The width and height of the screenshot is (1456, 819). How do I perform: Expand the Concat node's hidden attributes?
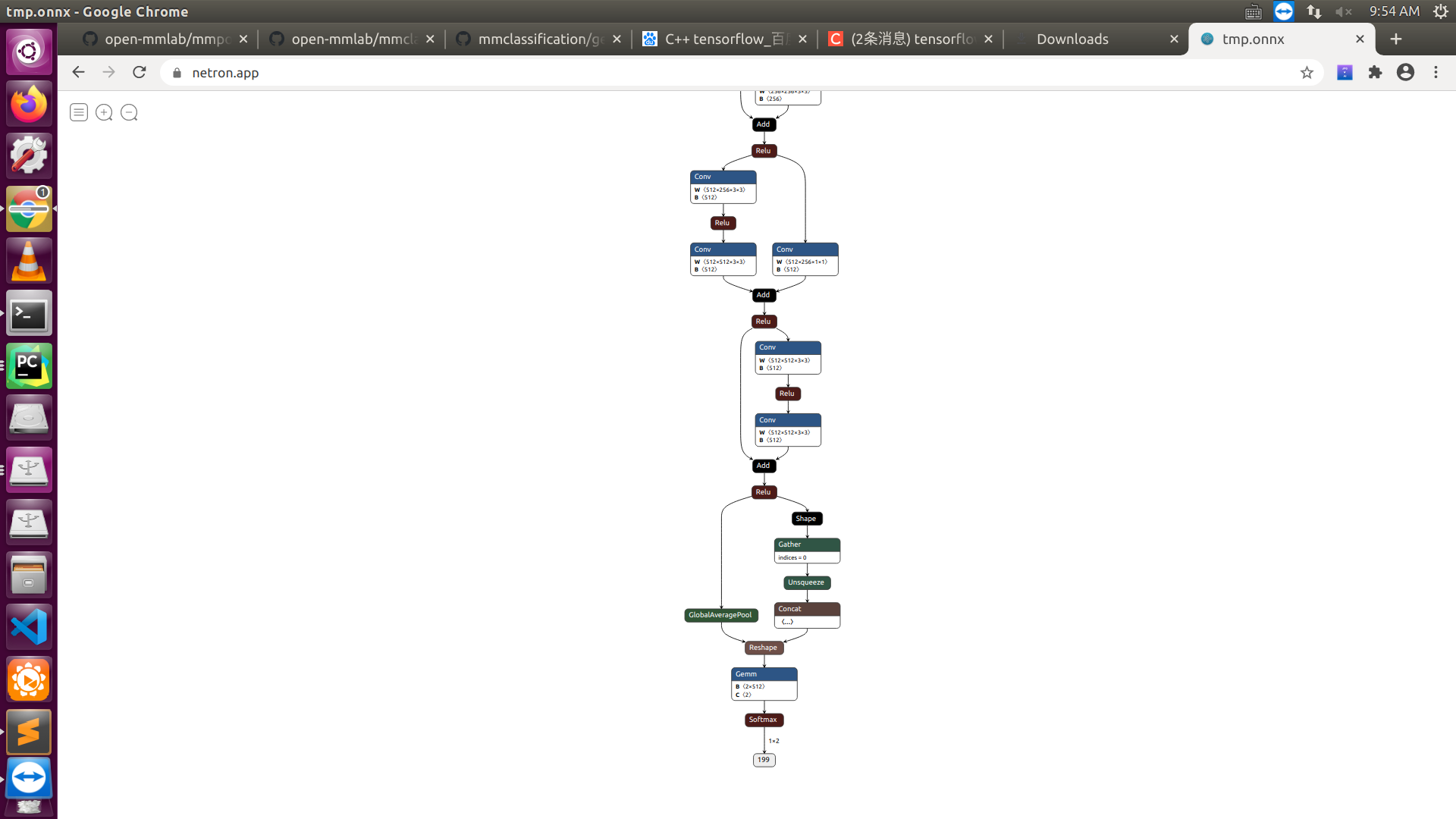click(x=789, y=620)
